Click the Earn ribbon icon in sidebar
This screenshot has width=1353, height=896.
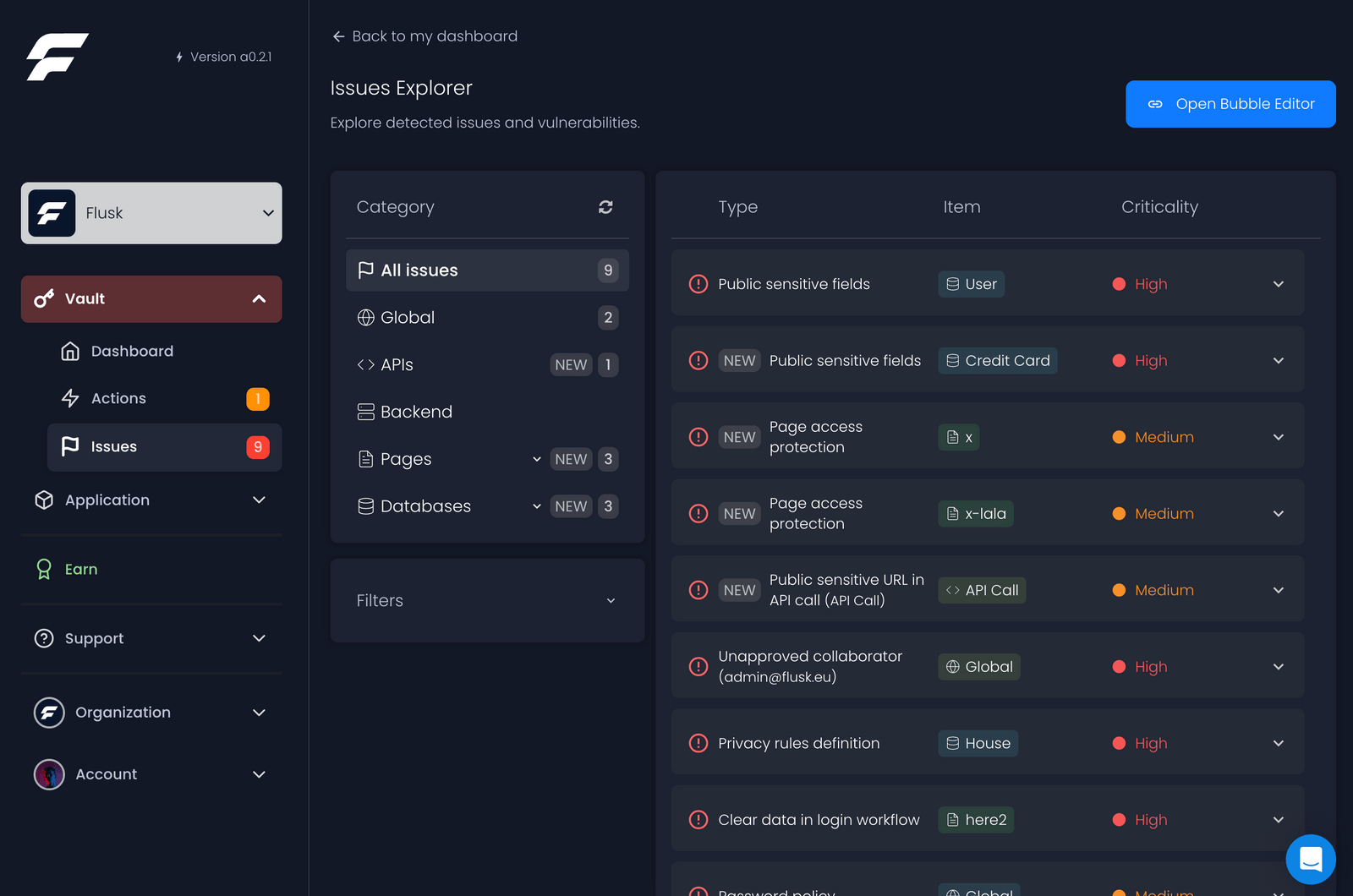point(44,569)
